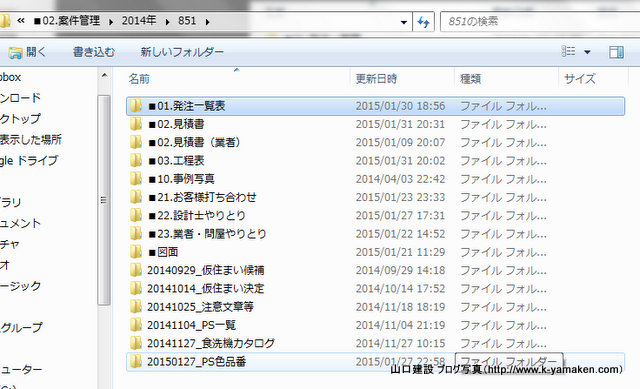Select ュメント in the navigation pane

20,223
